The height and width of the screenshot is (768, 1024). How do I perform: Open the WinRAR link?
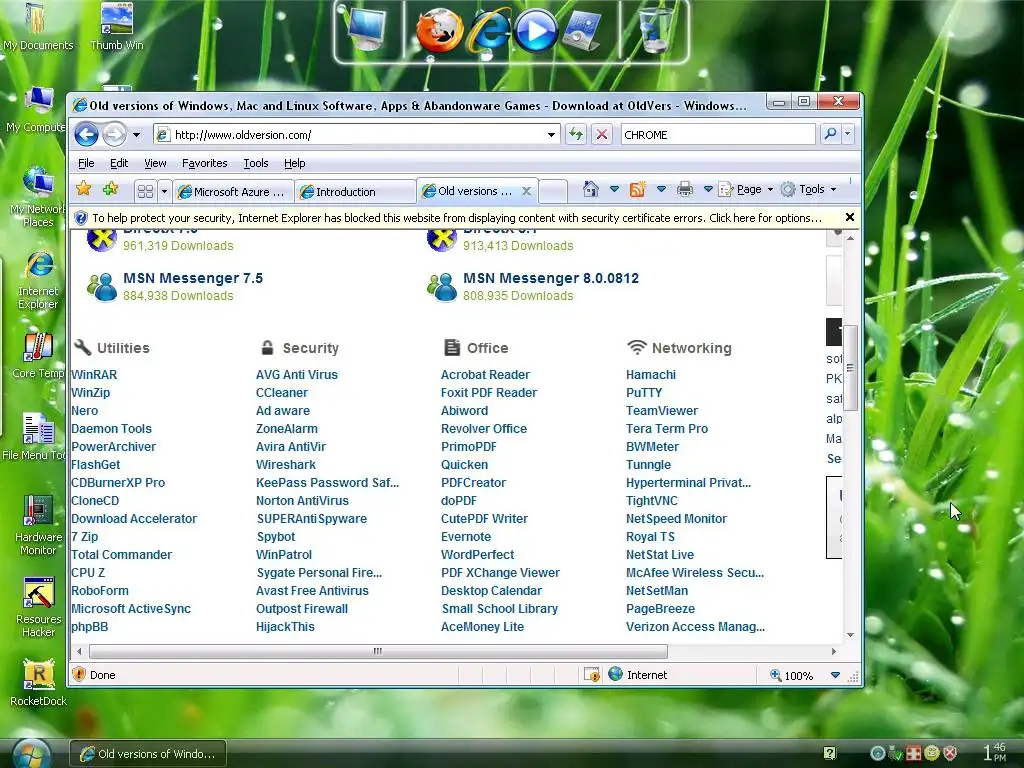point(94,375)
